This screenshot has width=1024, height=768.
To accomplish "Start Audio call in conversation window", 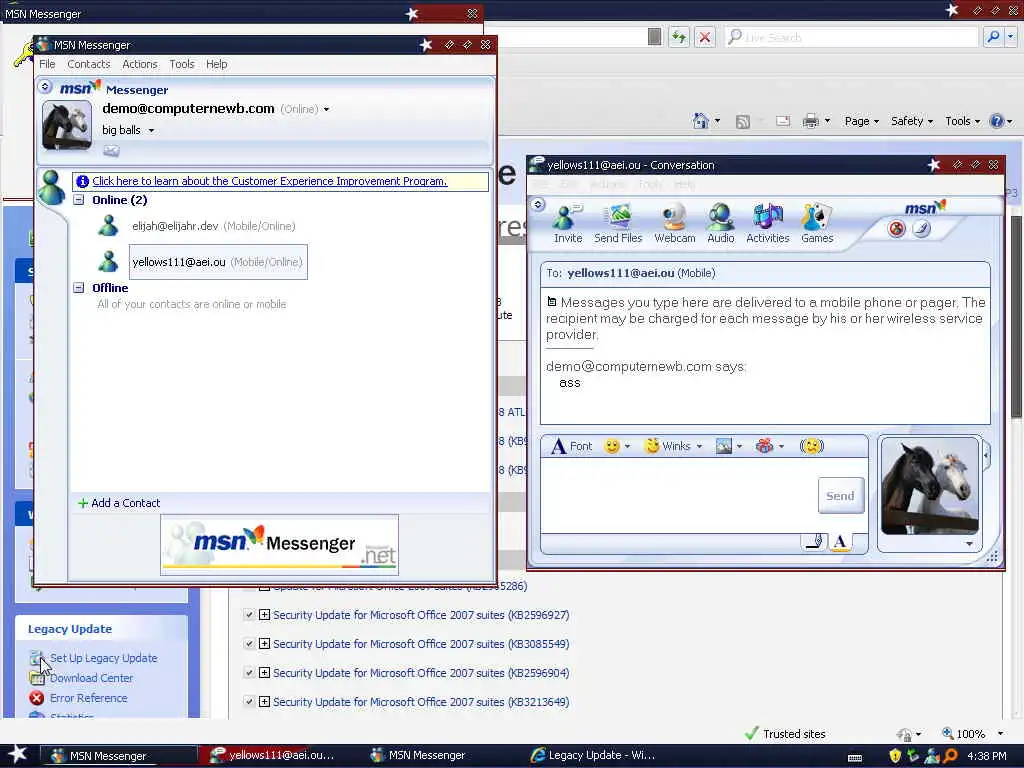I will [x=720, y=223].
